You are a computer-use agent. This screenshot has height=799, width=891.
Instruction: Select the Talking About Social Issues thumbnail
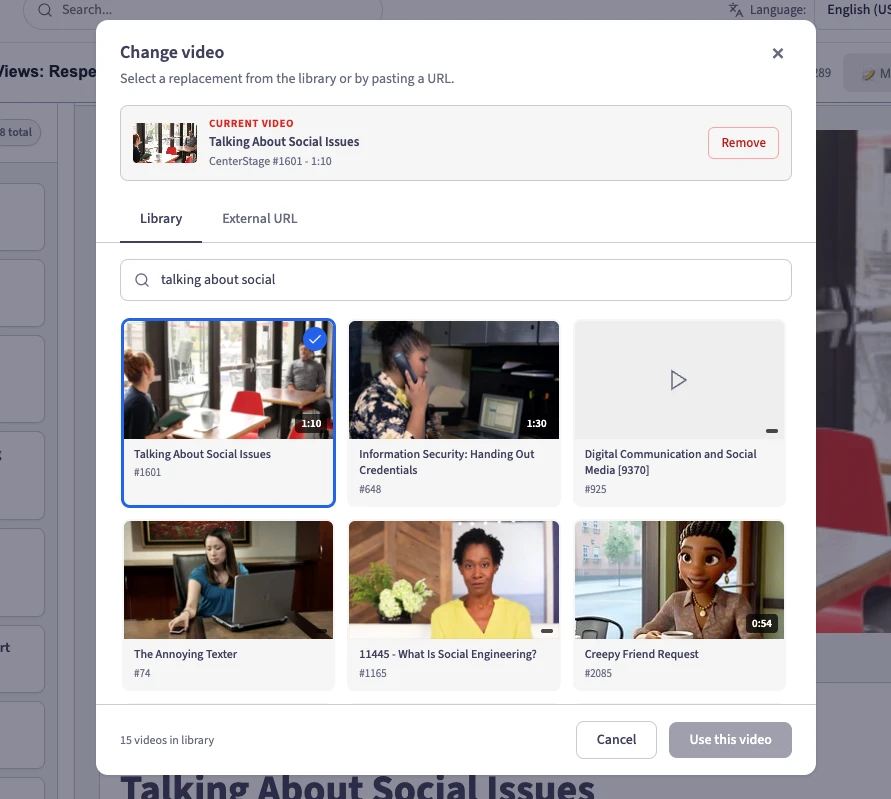228,380
